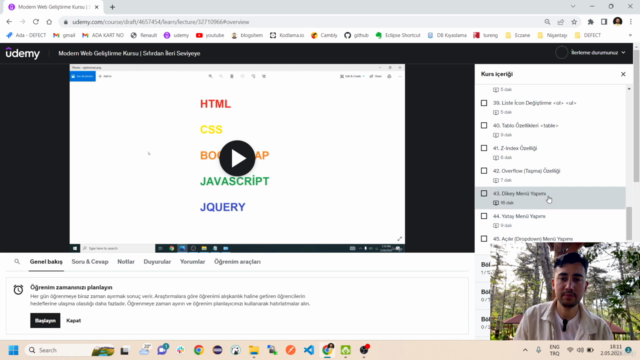Close the Modern Web Geliştirme Kursu tab
Viewport: 640px width, 360px height.
click(97, 7)
